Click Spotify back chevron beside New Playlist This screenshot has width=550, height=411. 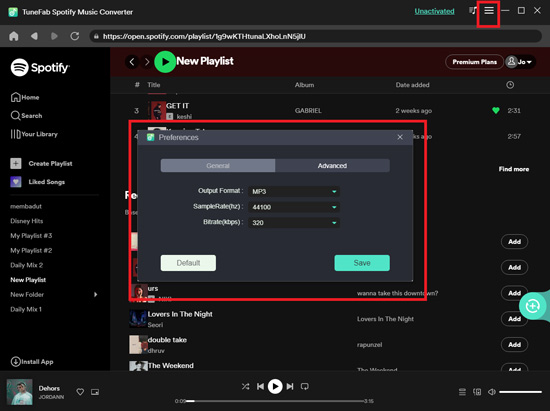pyautogui.click(x=132, y=62)
